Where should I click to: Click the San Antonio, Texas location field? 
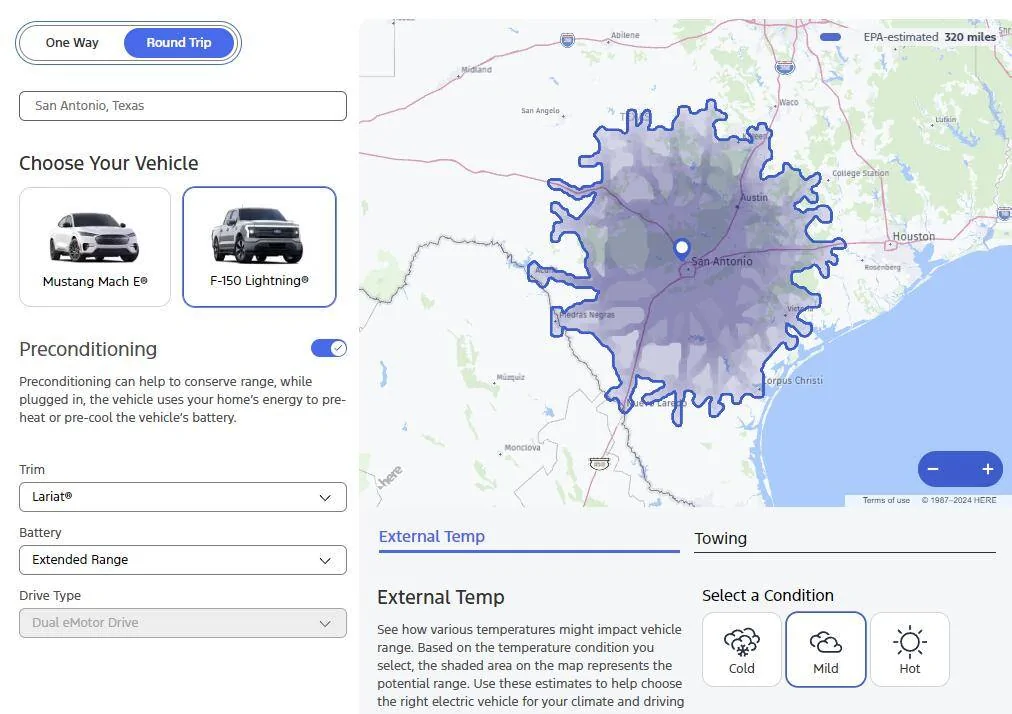coord(183,106)
